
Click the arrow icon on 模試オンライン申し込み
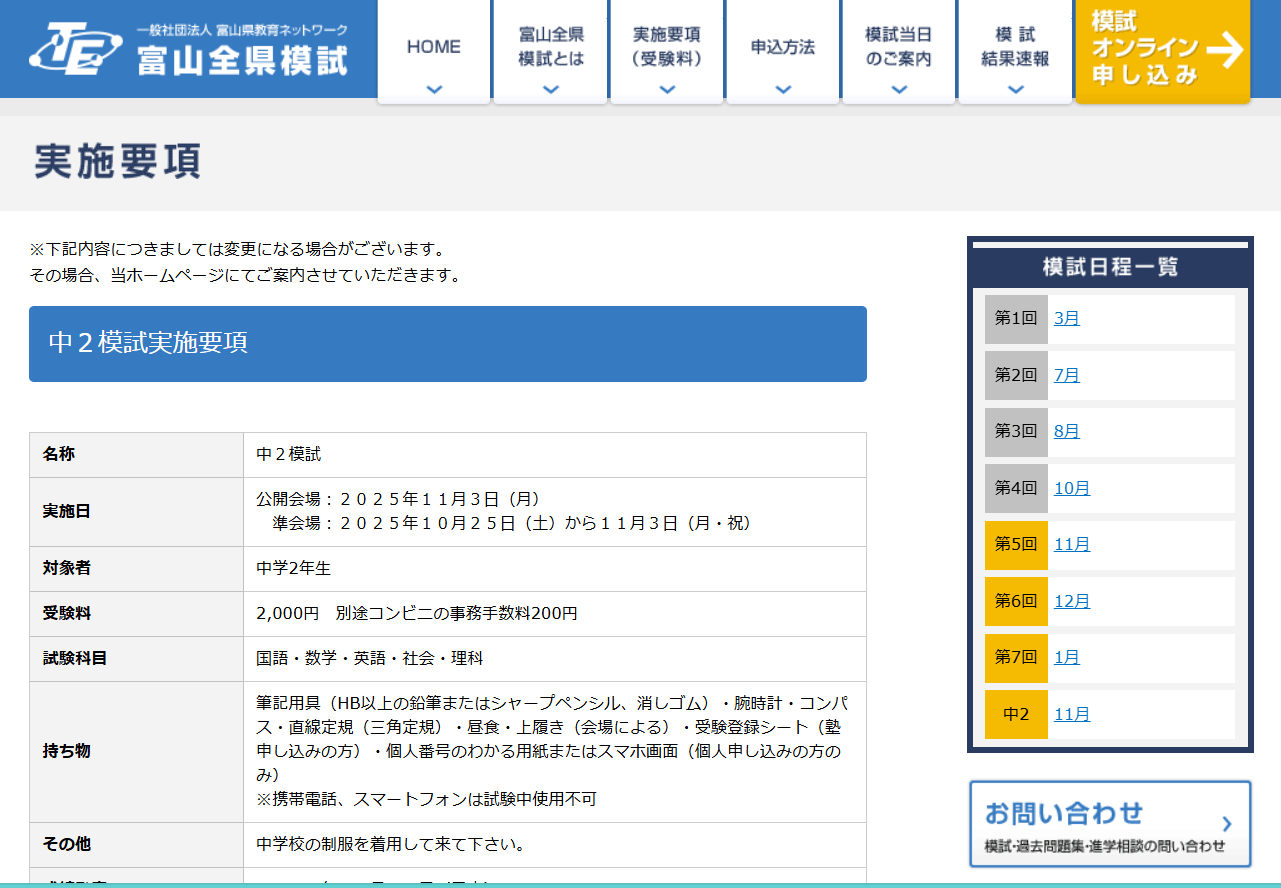(1224, 49)
